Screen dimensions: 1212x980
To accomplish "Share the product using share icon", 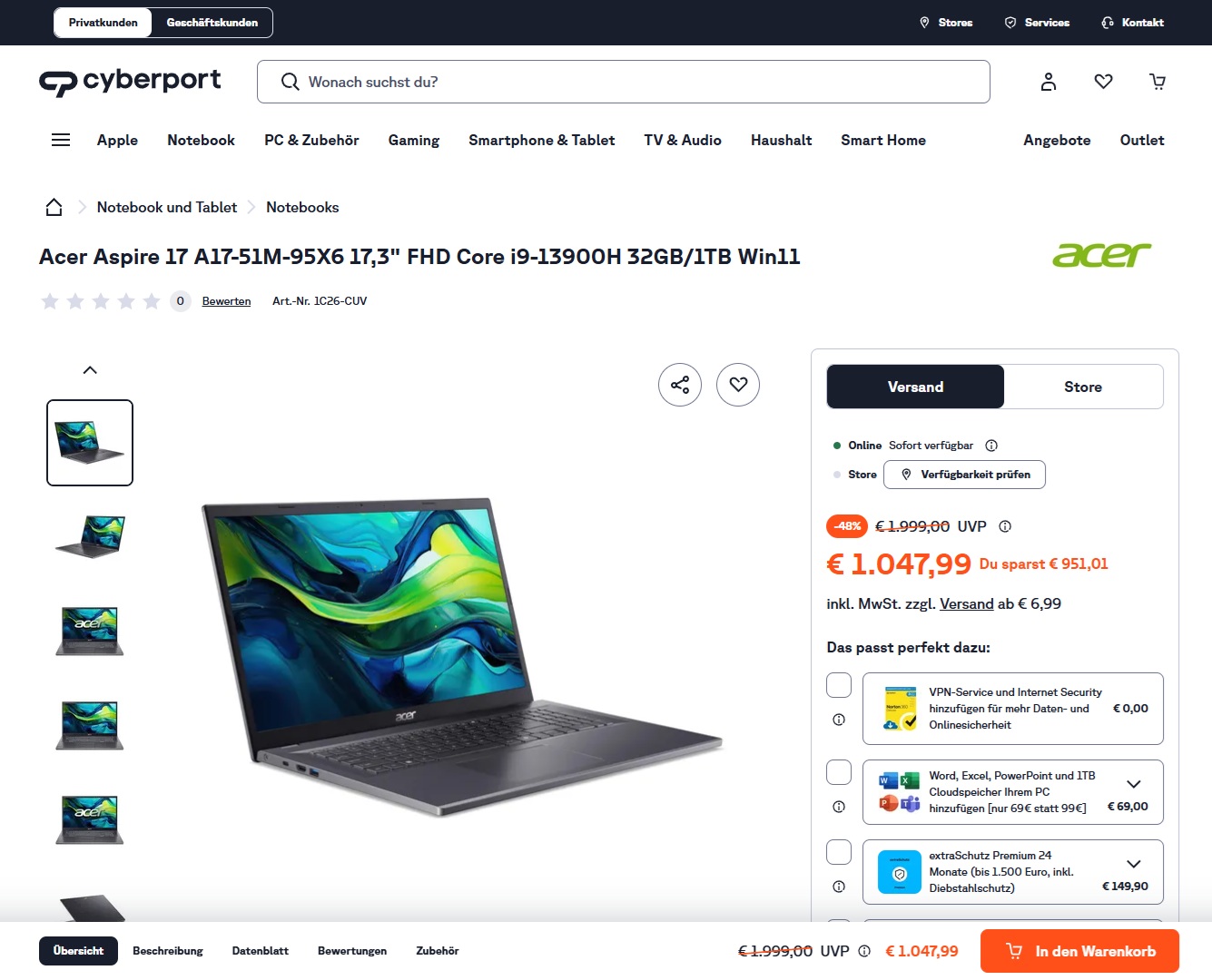I will tap(680, 385).
